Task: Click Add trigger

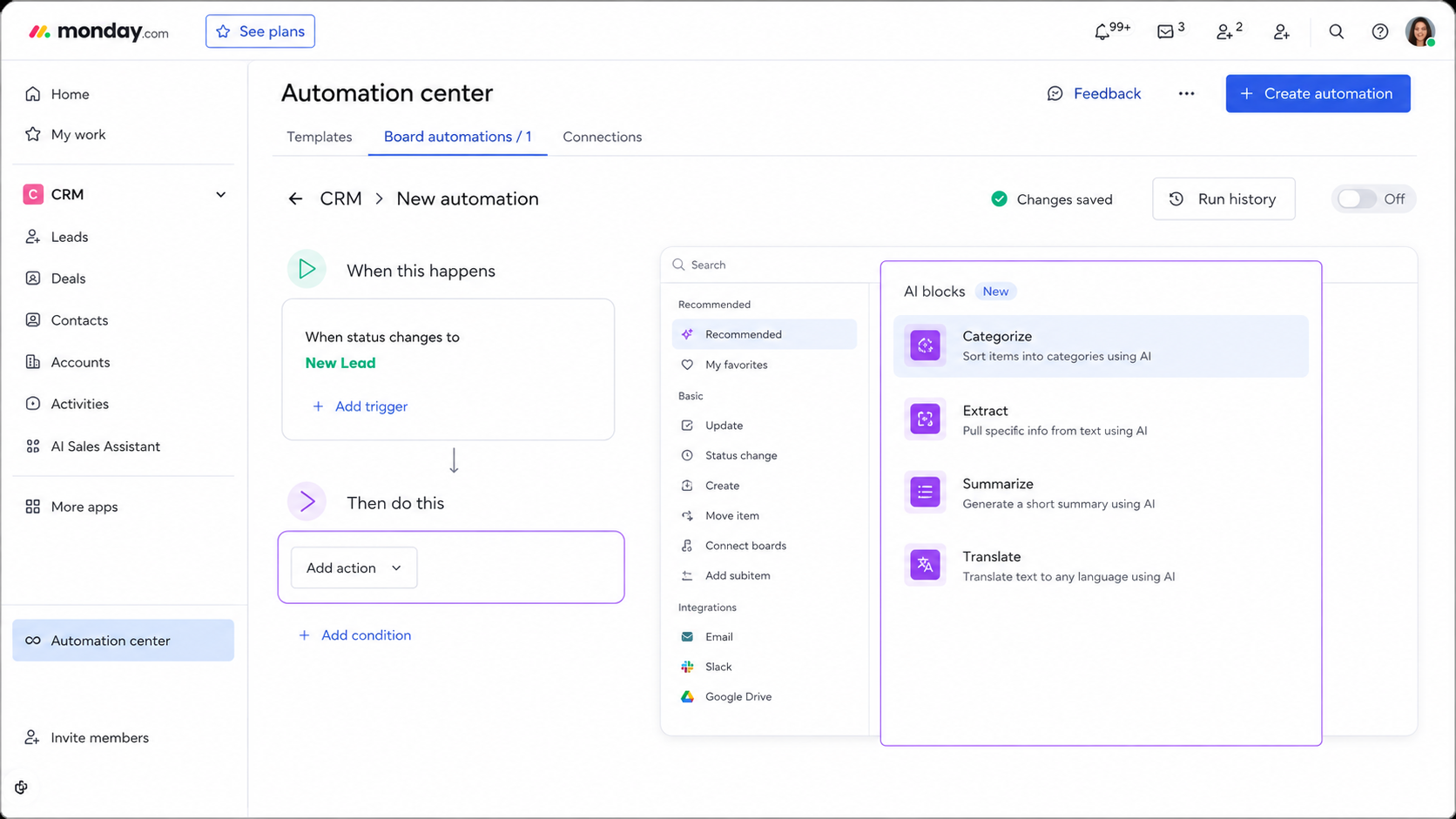Action: 360,406
